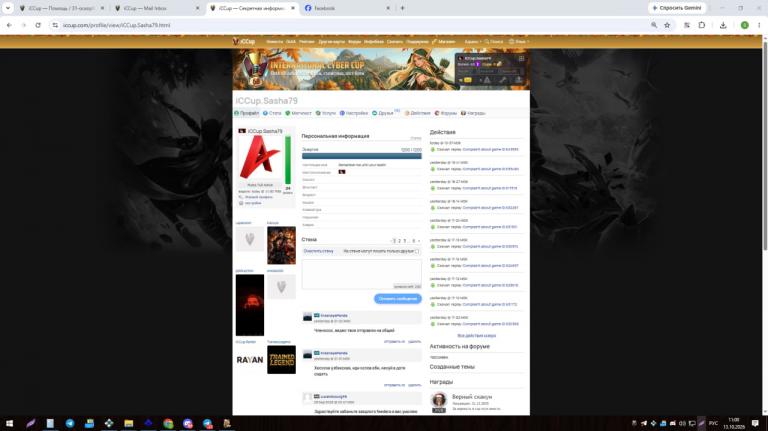
Task: Open File Explorer from the taskbar
Action: pos(128,423)
